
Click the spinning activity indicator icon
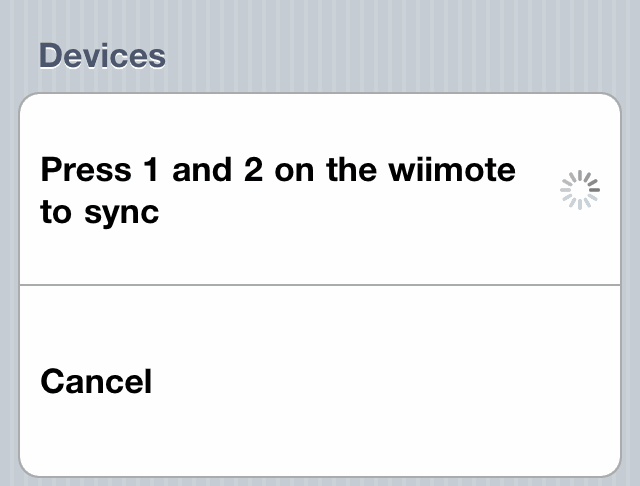click(x=580, y=190)
